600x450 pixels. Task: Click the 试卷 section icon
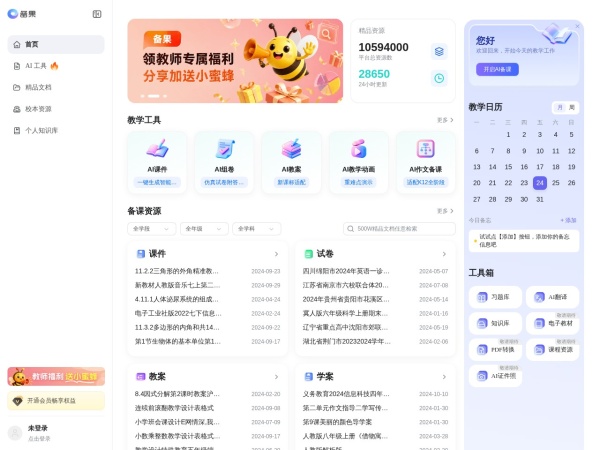pyautogui.click(x=308, y=254)
